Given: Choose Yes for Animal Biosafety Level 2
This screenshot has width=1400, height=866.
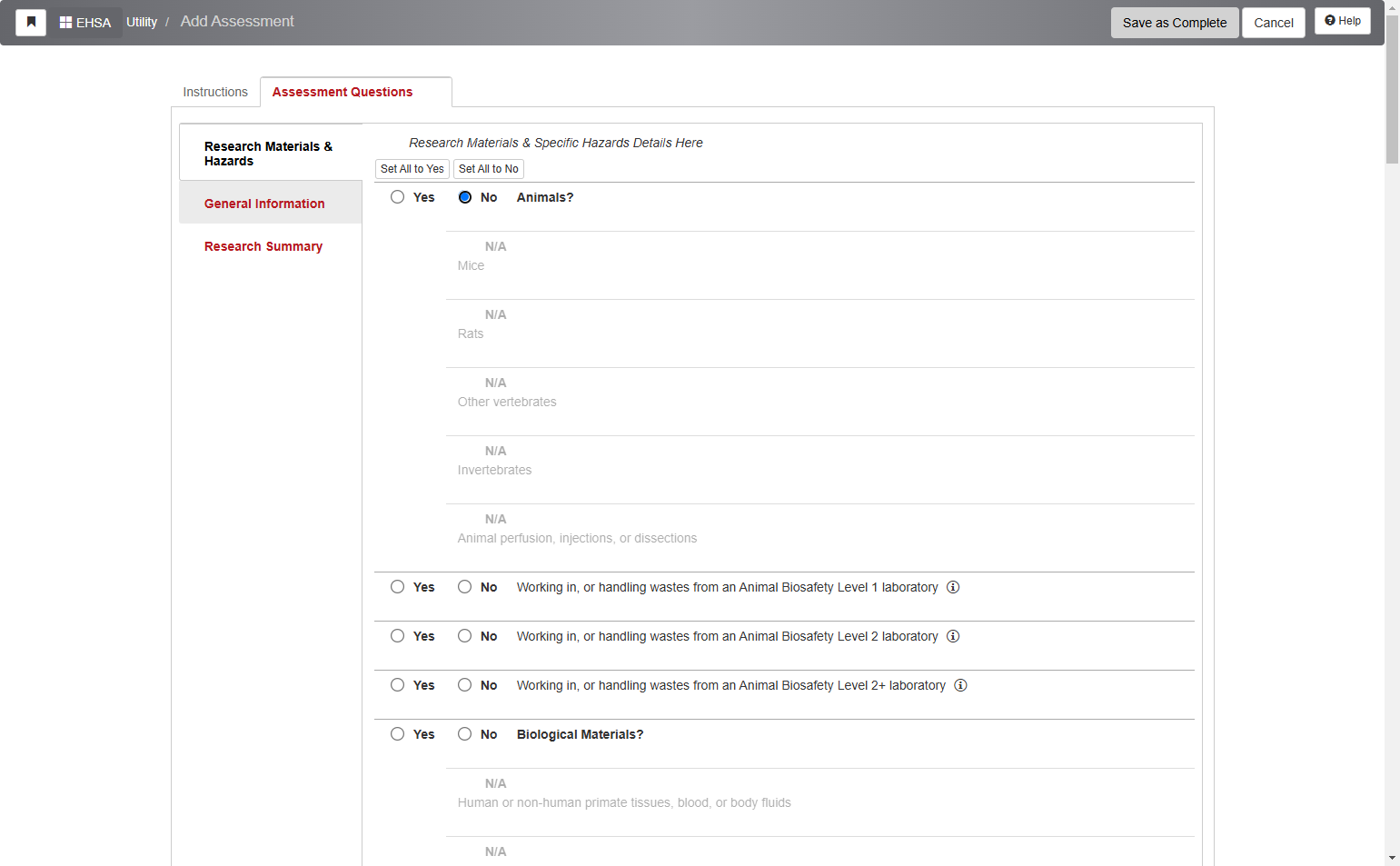Looking at the screenshot, I should [x=397, y=636].
